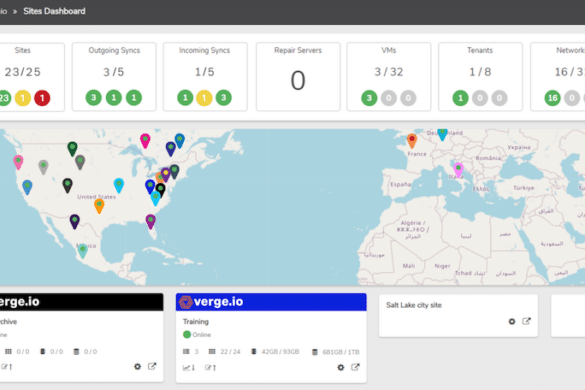Screen dimensions: 585x390
Task: Click the green 23 badge under Sites
Action: 4,98
